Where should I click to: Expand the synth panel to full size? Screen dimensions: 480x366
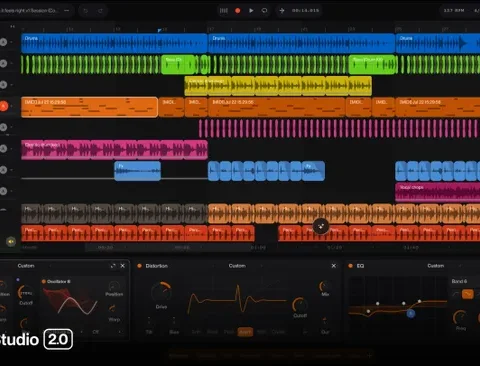(x=113, y=266)
